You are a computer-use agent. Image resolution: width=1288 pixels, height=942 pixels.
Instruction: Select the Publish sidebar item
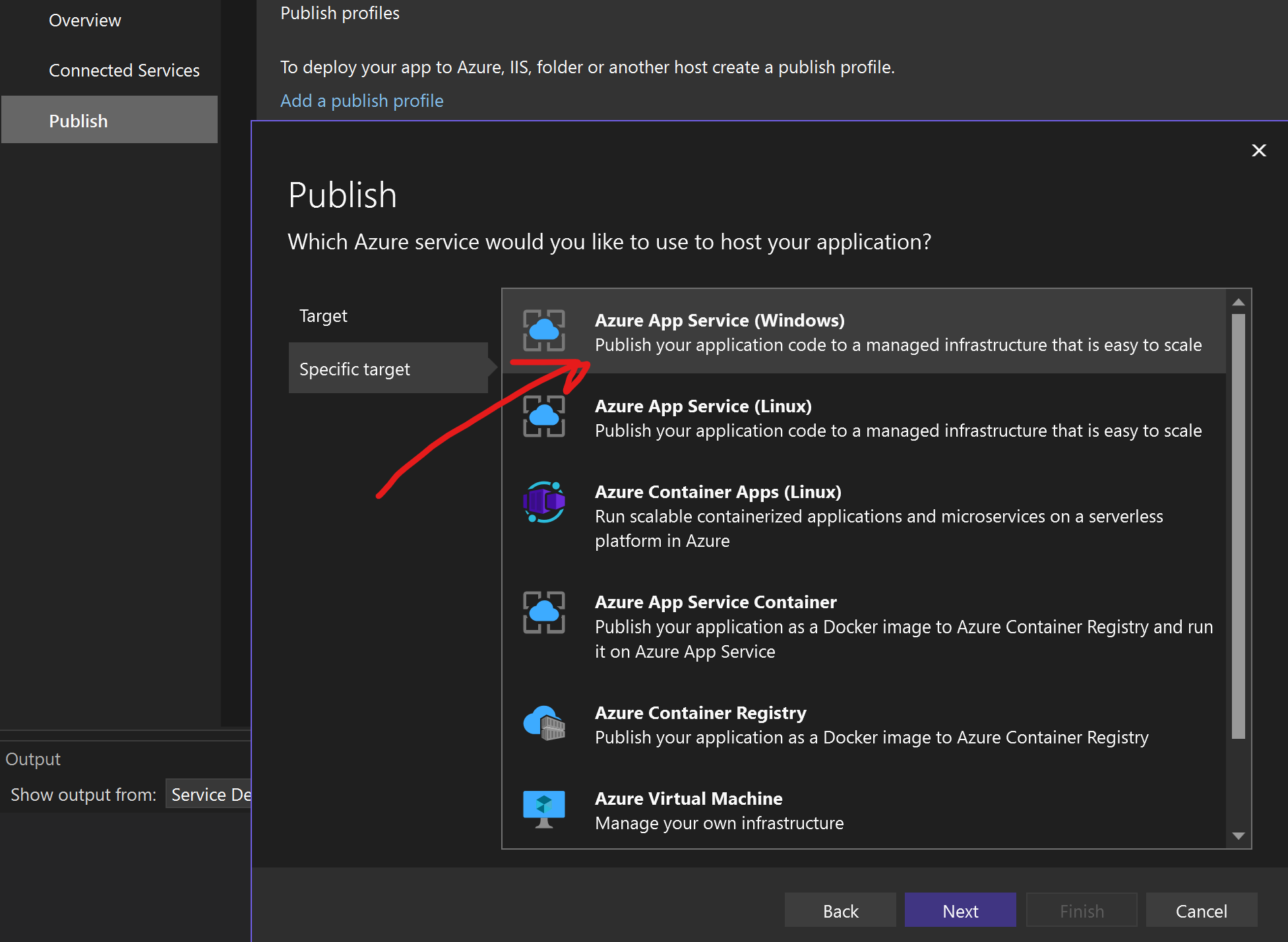pos(109,120)
